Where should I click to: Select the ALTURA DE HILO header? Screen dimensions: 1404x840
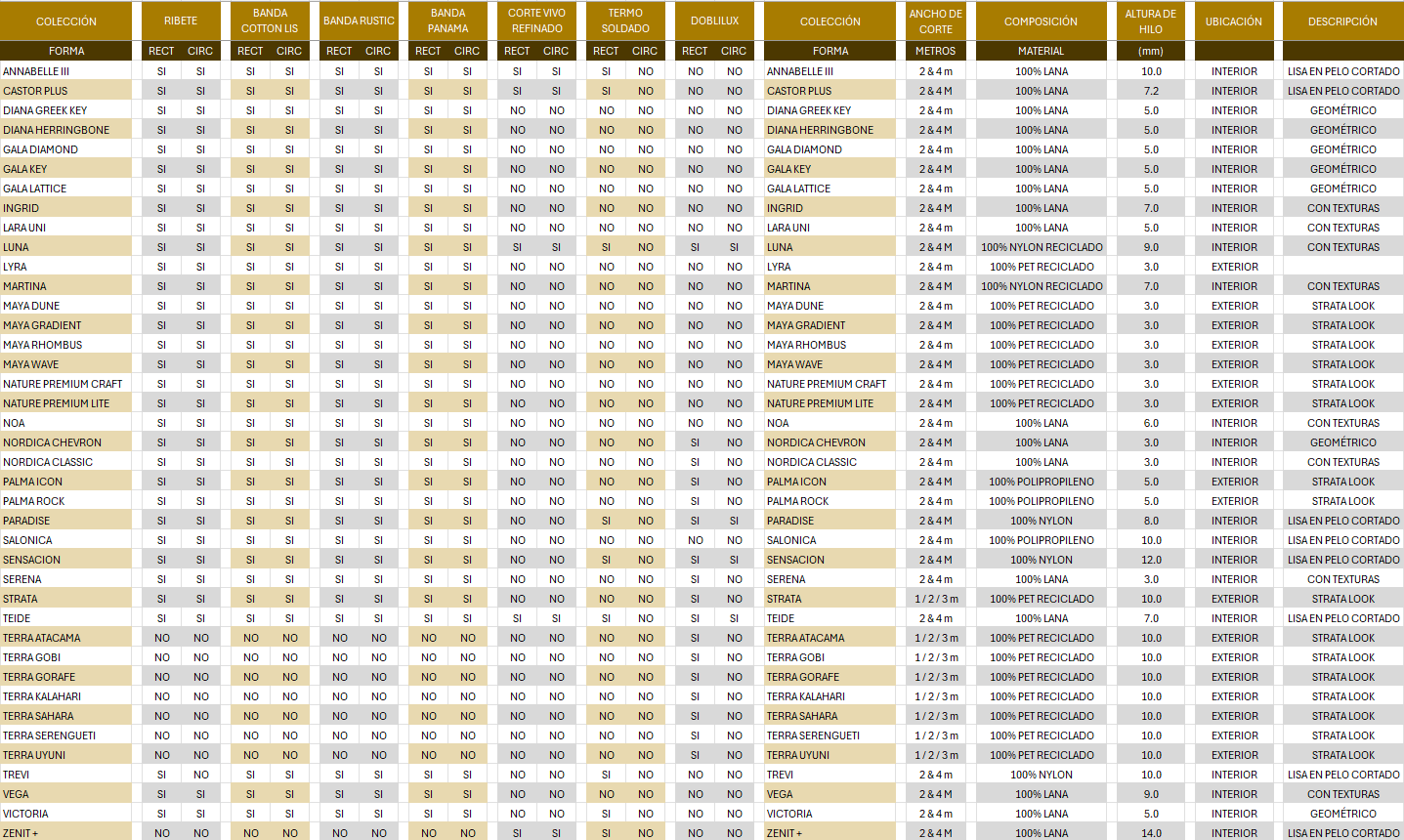pyautogui.click(x=1150, y=21)
